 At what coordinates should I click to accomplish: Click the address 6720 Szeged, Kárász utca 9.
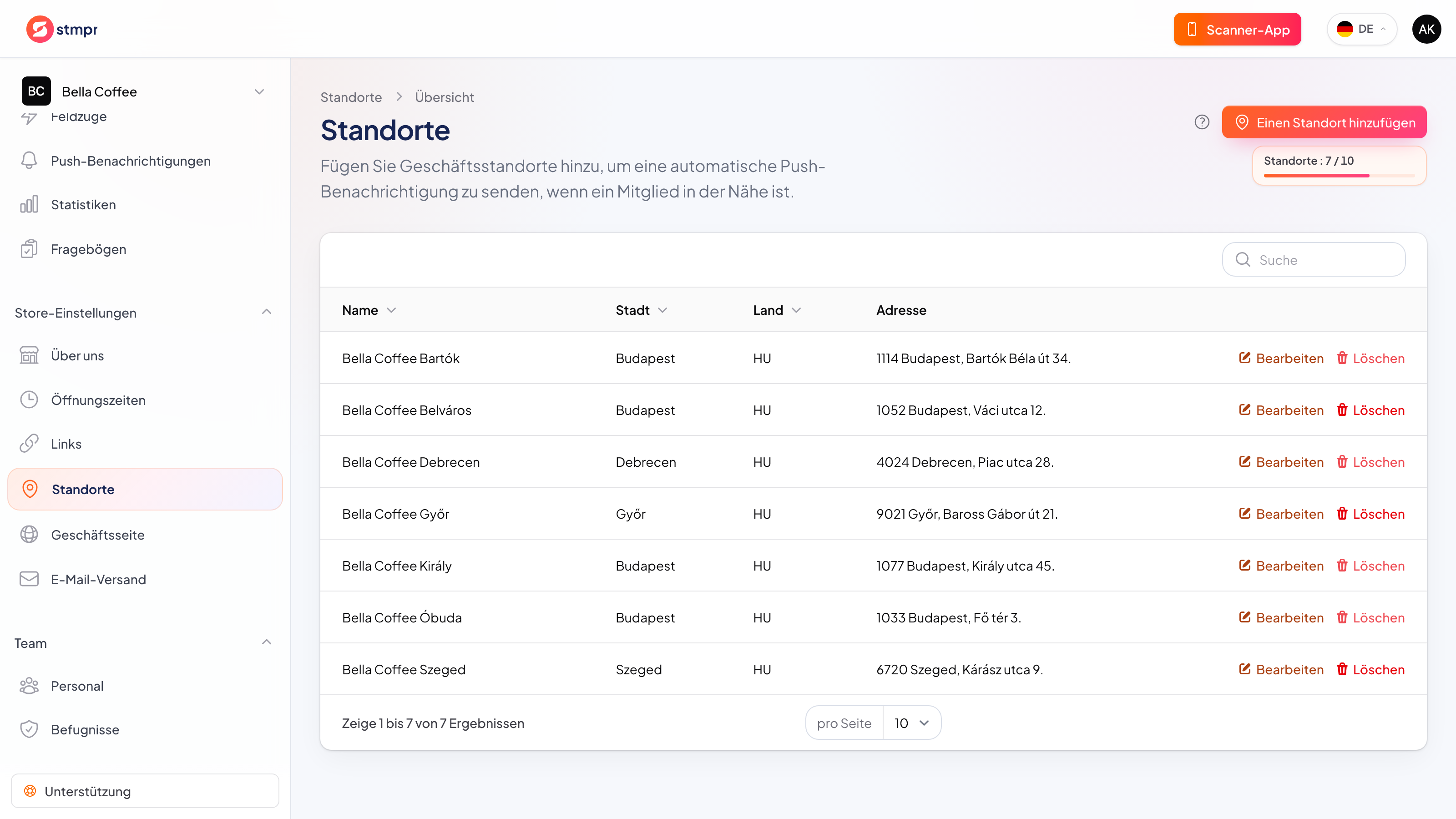[x=959, y=670]
